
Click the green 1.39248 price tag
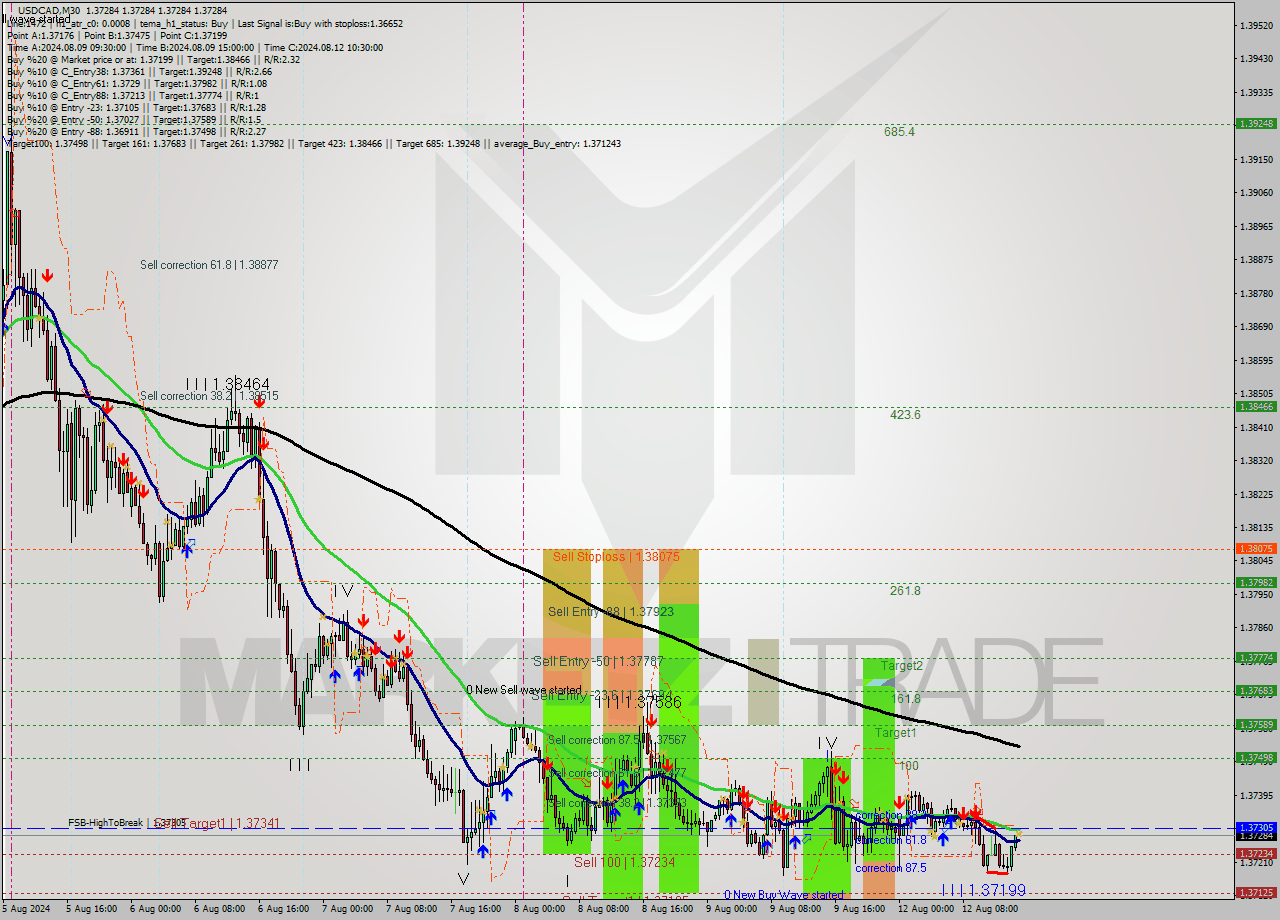(1255, 124)
